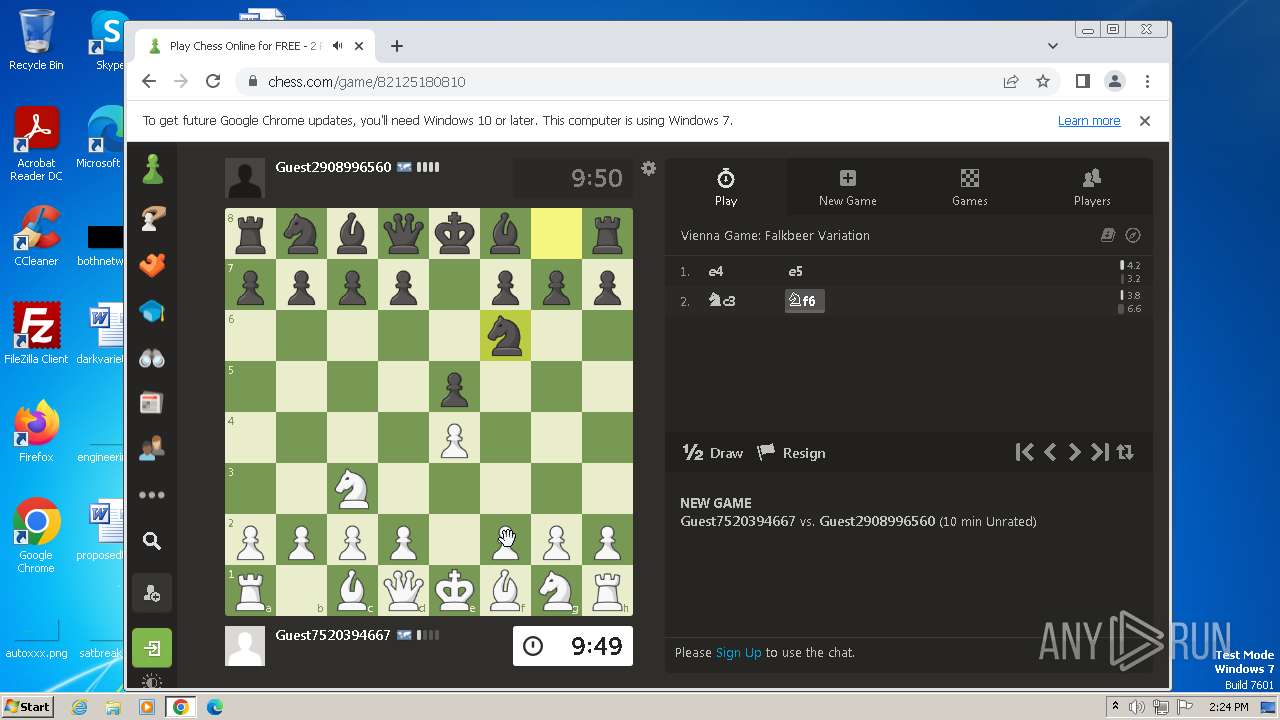Click Learn more link in update banner
This screenshot has height=720, width=1280.
click(1089, 120)
